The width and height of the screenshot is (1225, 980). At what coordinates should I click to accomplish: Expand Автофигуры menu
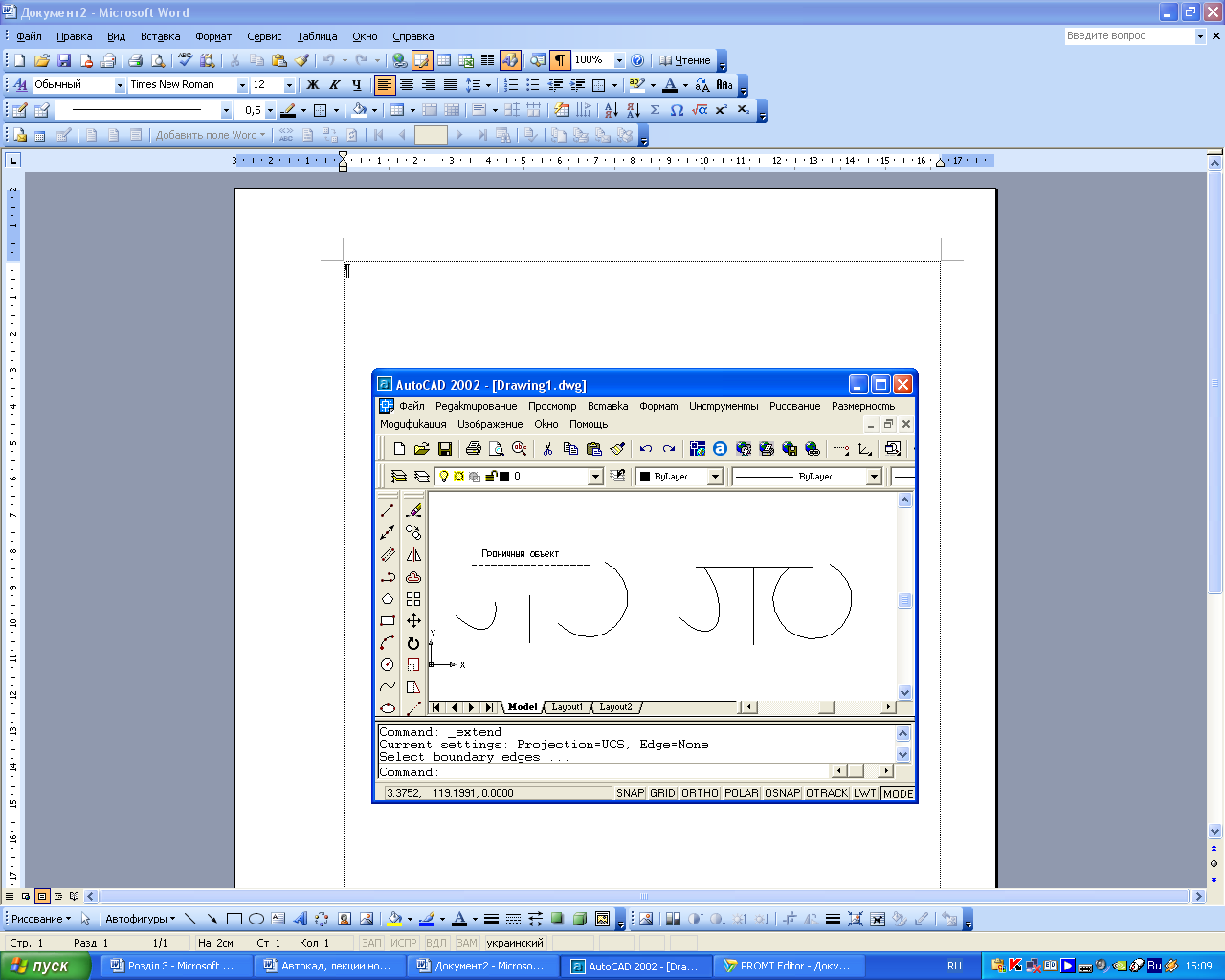click(x=140, y=919)
